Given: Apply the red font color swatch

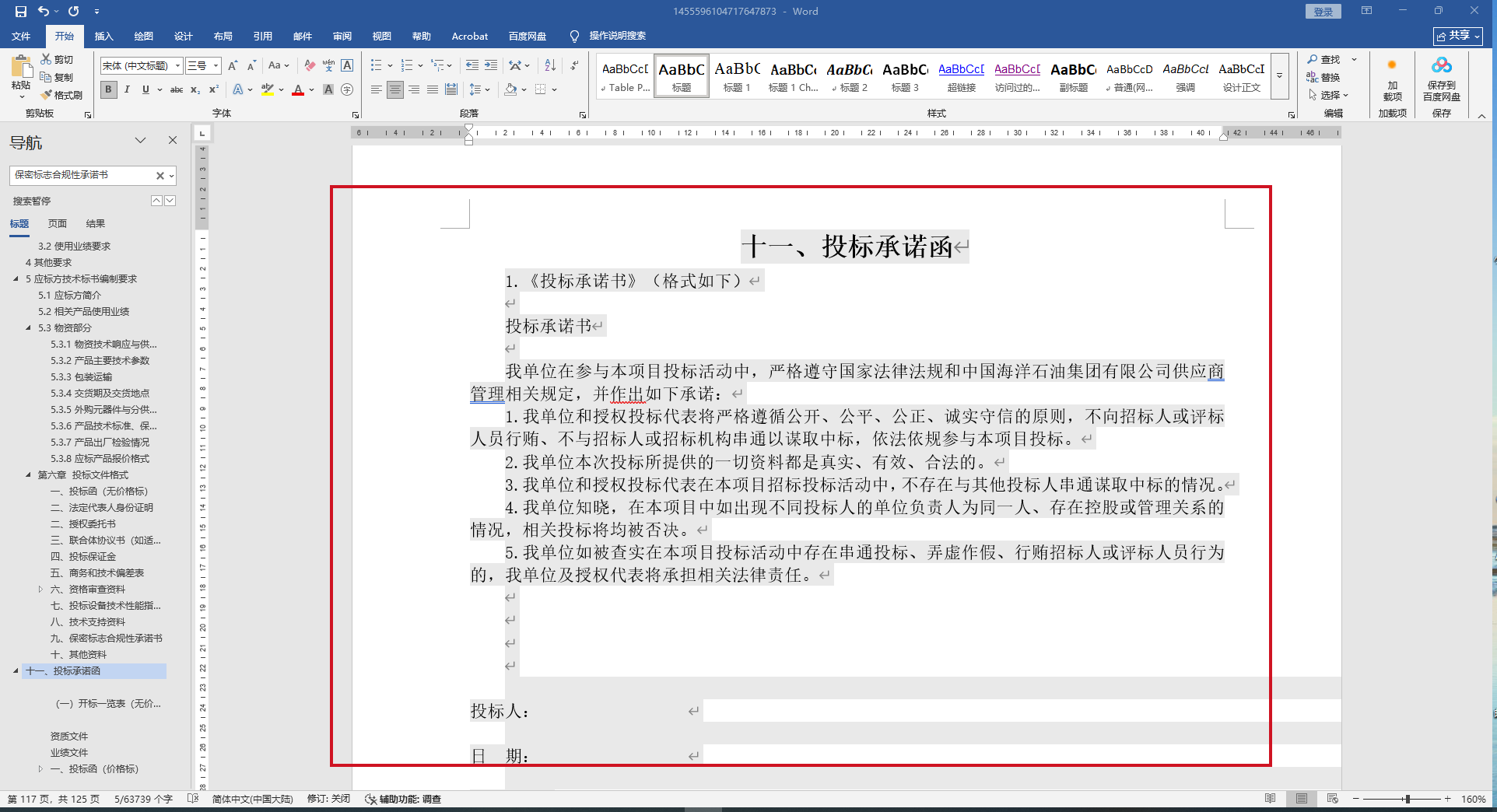Looking at the screenshot, I should [x=298, y=90].
